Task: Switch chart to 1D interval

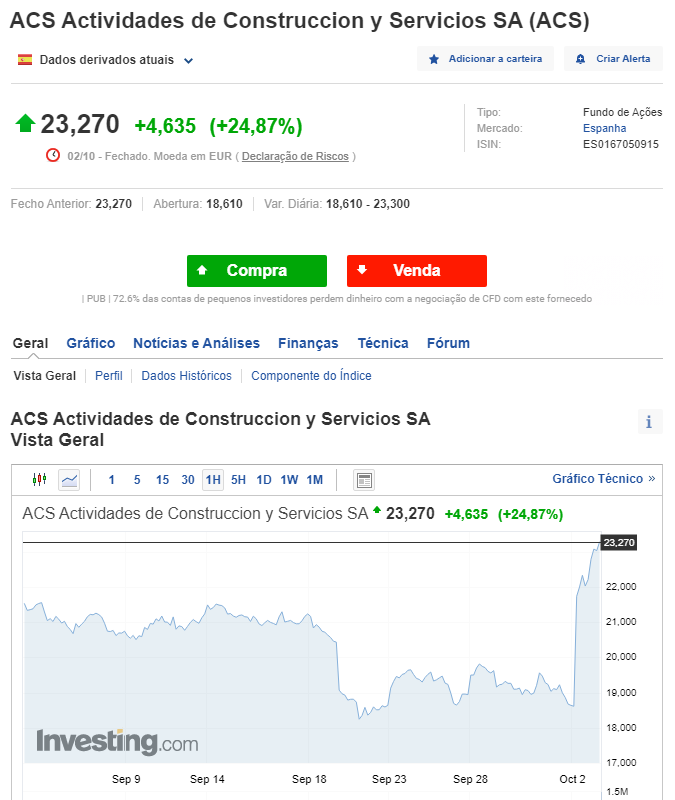Action: (264, 480)
